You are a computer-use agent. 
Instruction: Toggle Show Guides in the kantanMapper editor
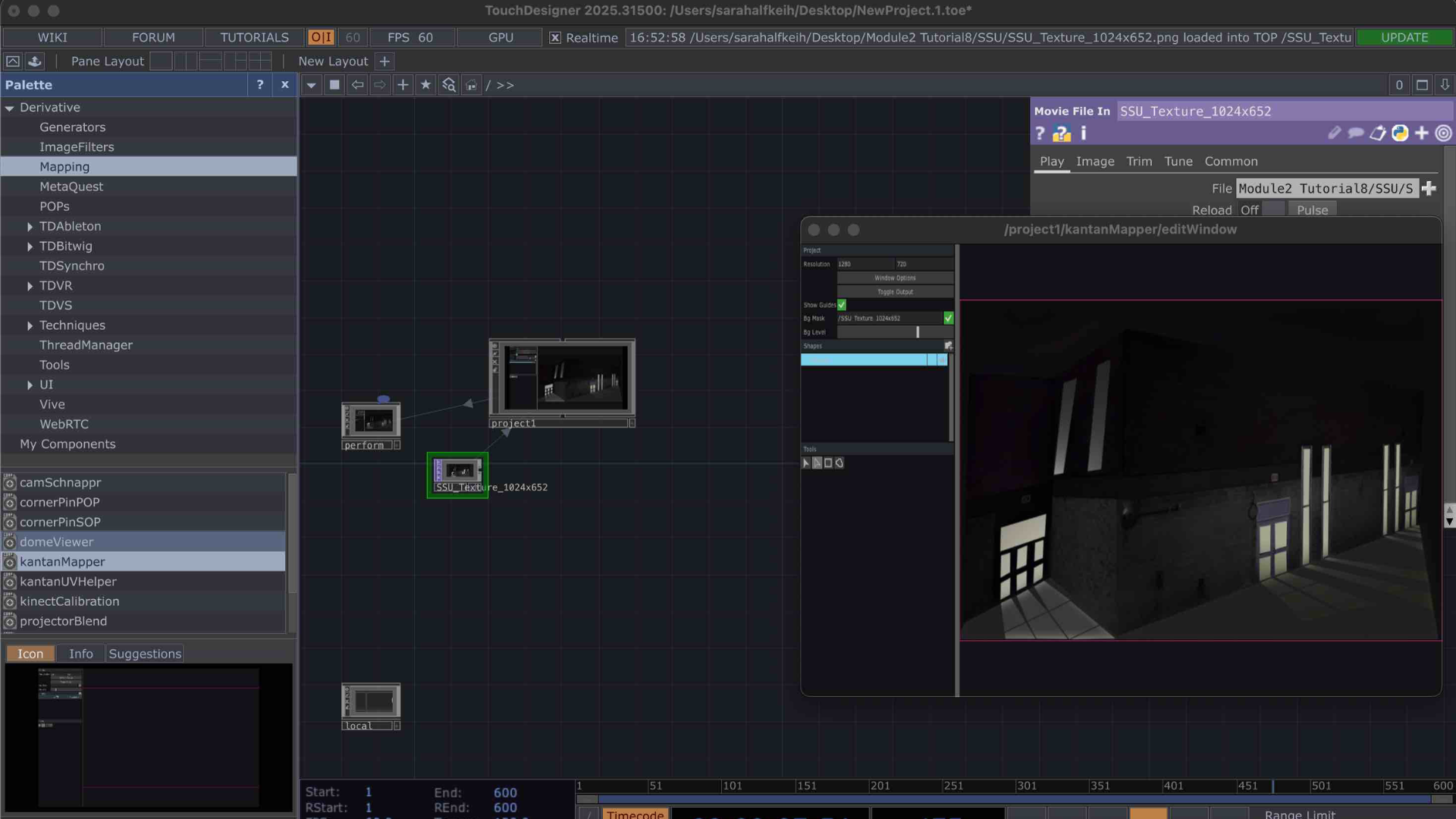(842, 305)
